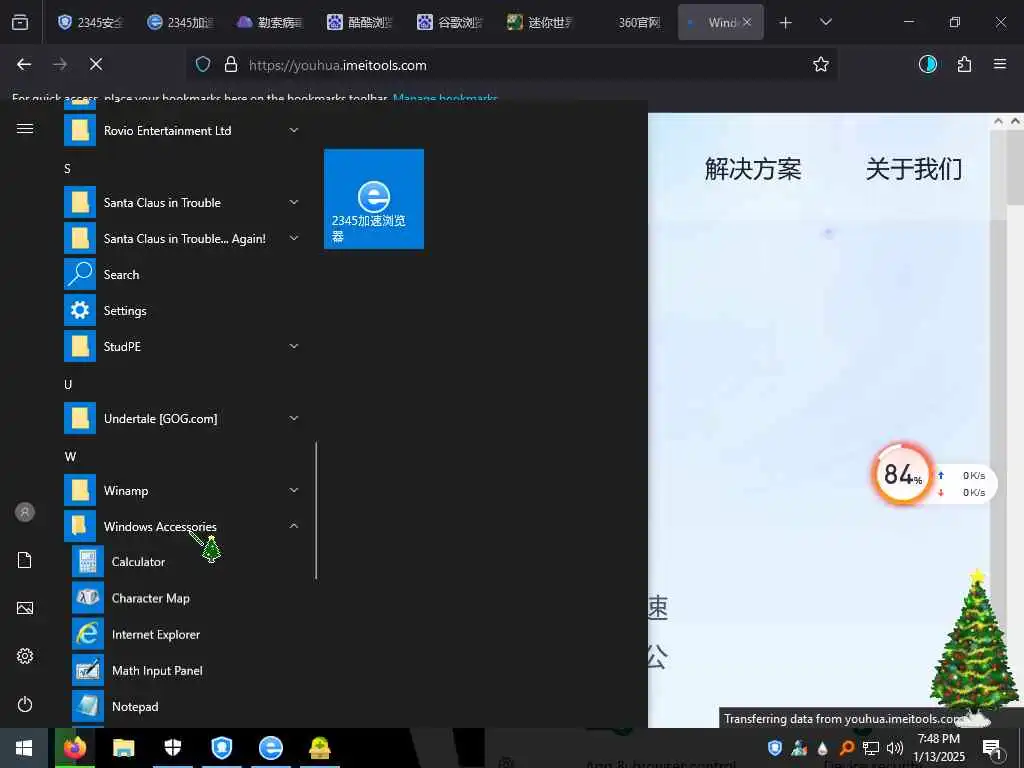Open Documents from the Start sidebar
1024x768 pixels.
(25, 560)
